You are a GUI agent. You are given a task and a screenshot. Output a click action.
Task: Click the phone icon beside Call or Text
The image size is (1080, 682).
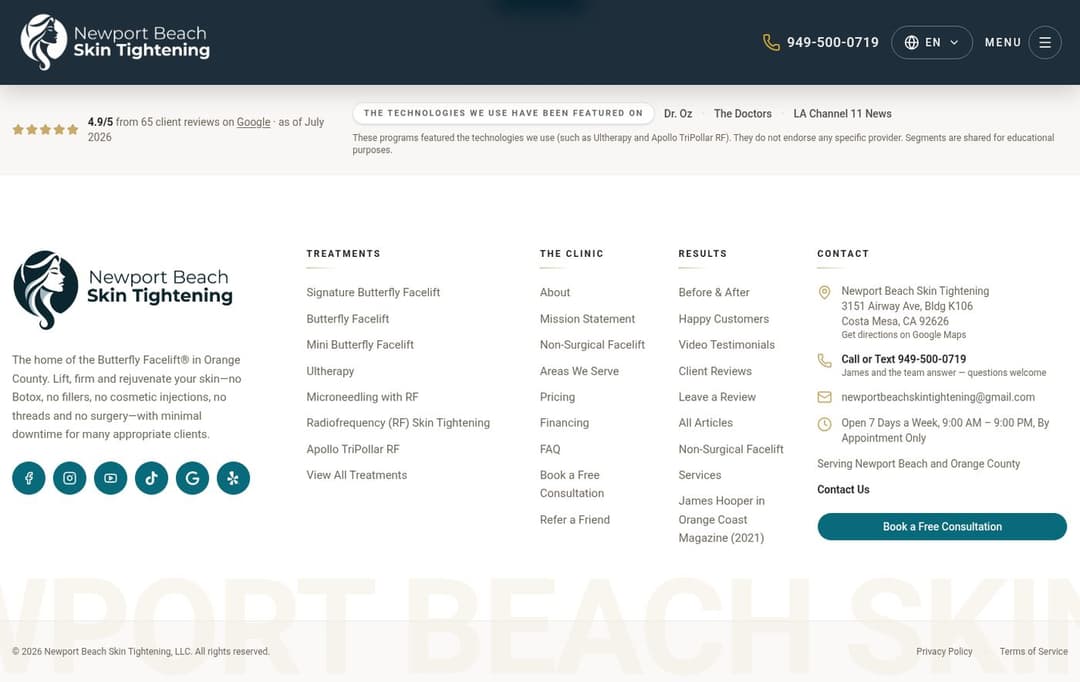pos(824,360)
